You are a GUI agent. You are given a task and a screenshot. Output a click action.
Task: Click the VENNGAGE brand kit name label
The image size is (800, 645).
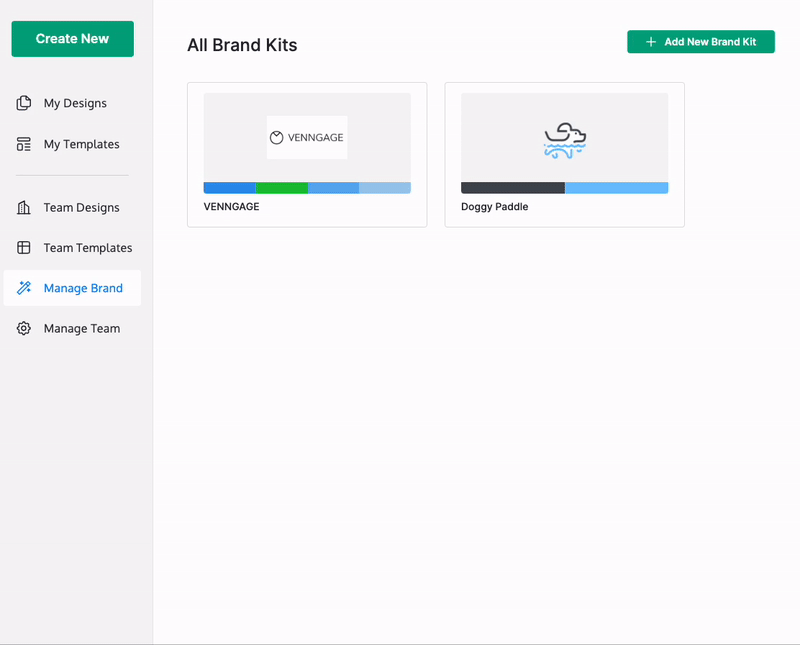pyautogui.click(x=231, y=207)
